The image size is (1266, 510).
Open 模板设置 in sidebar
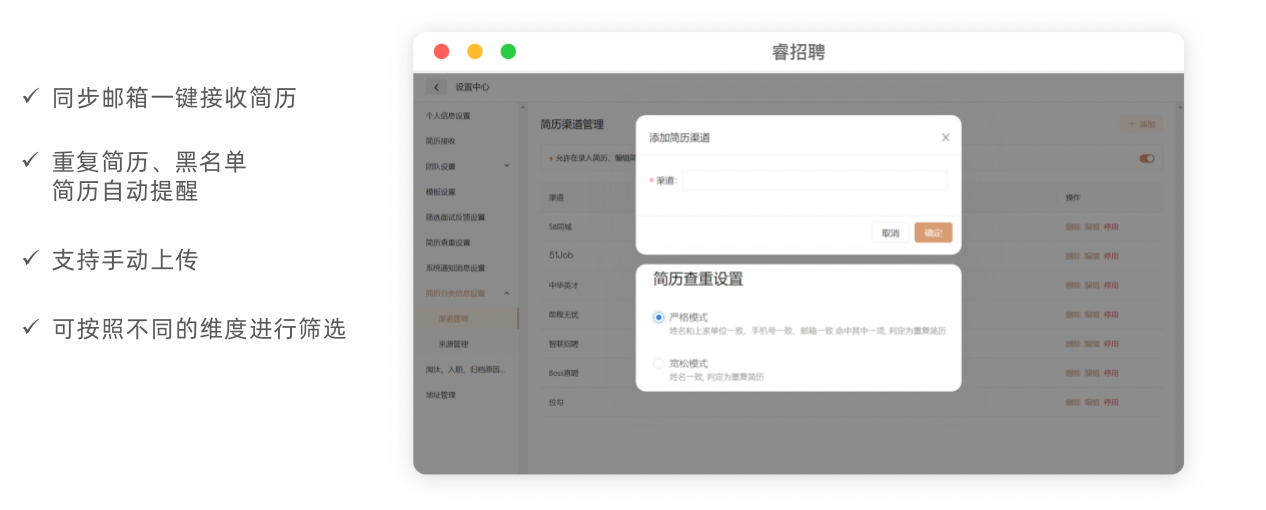(440, 192)
